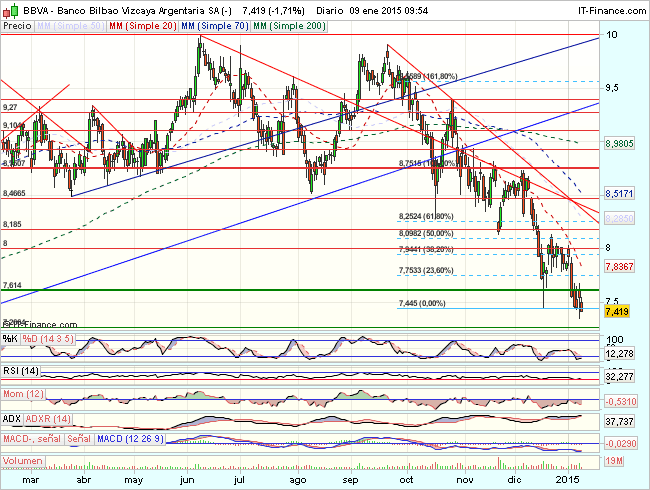
Task: Click the 8,2850 moving average value tag
Action: click(x=619, y=218)
